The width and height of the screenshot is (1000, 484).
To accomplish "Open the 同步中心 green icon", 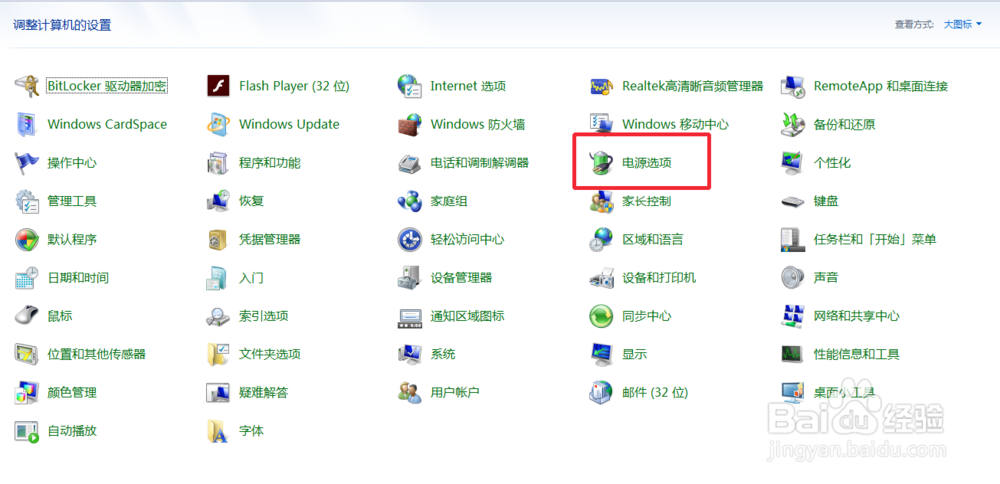I will pos(601,316).
